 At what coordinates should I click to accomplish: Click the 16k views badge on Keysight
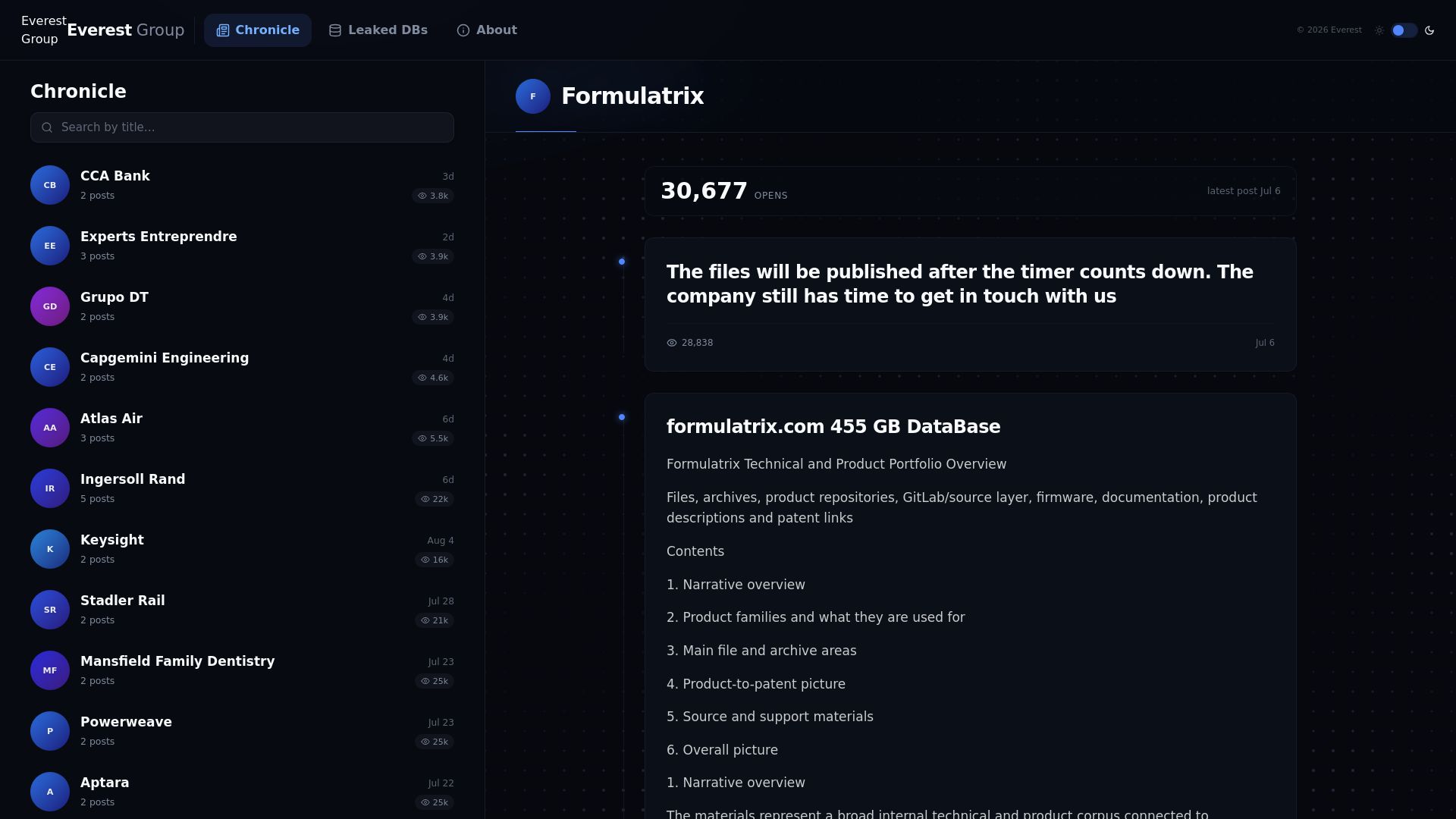point(435,560)
